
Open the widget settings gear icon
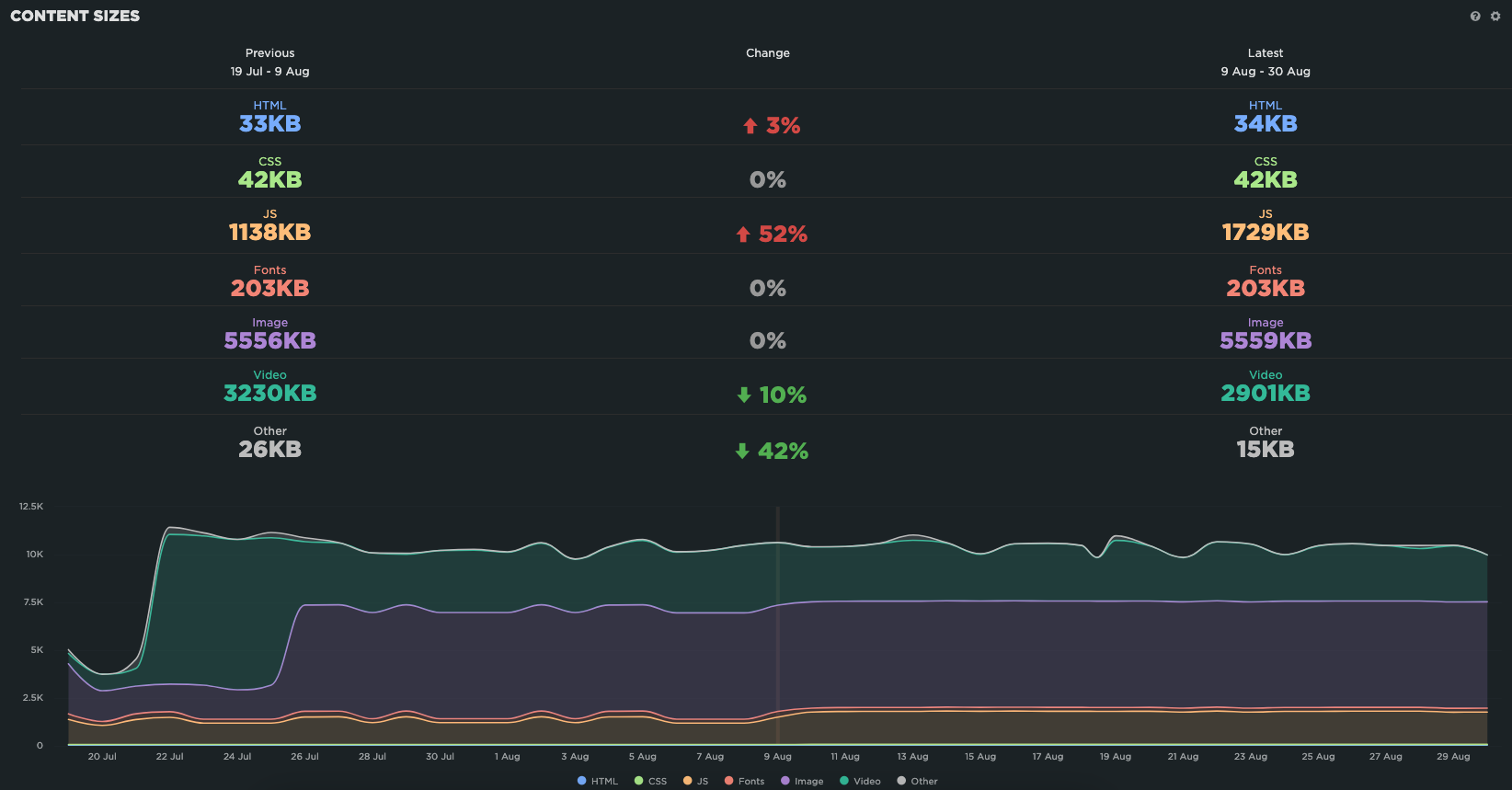click(x=1495, y=17)
